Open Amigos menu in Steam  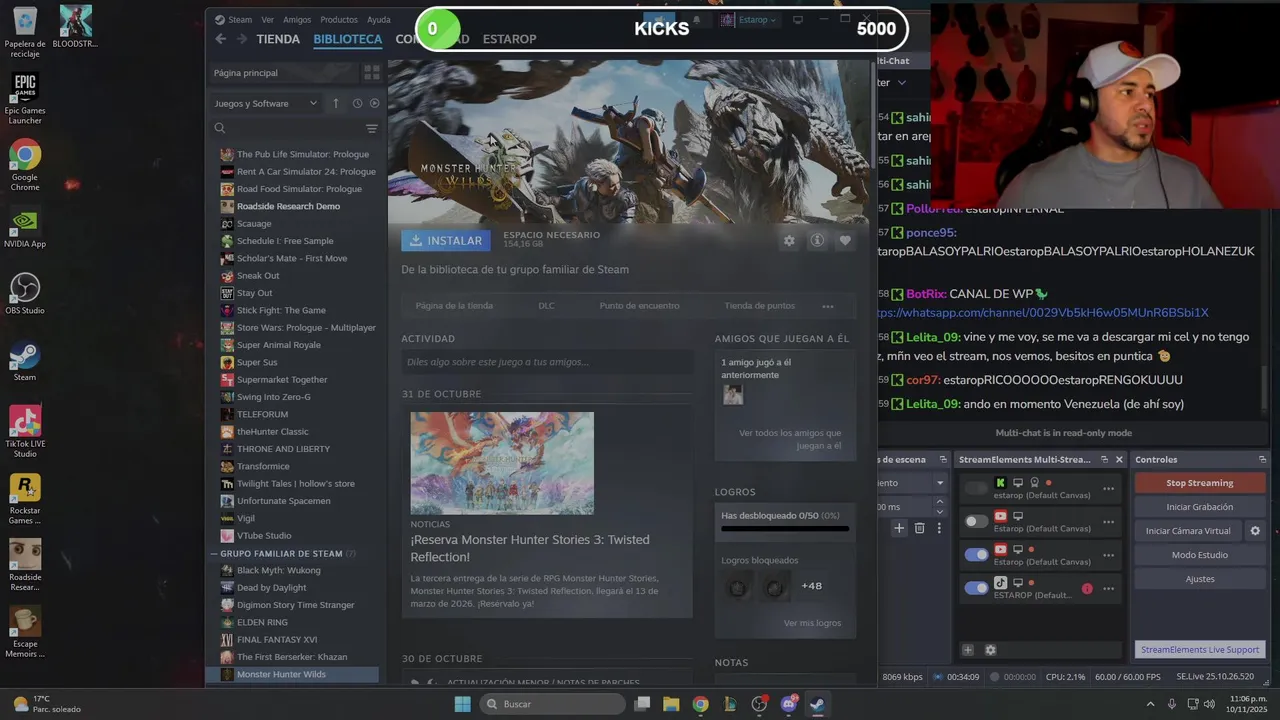pyautogui.click(x=297, y=19)
